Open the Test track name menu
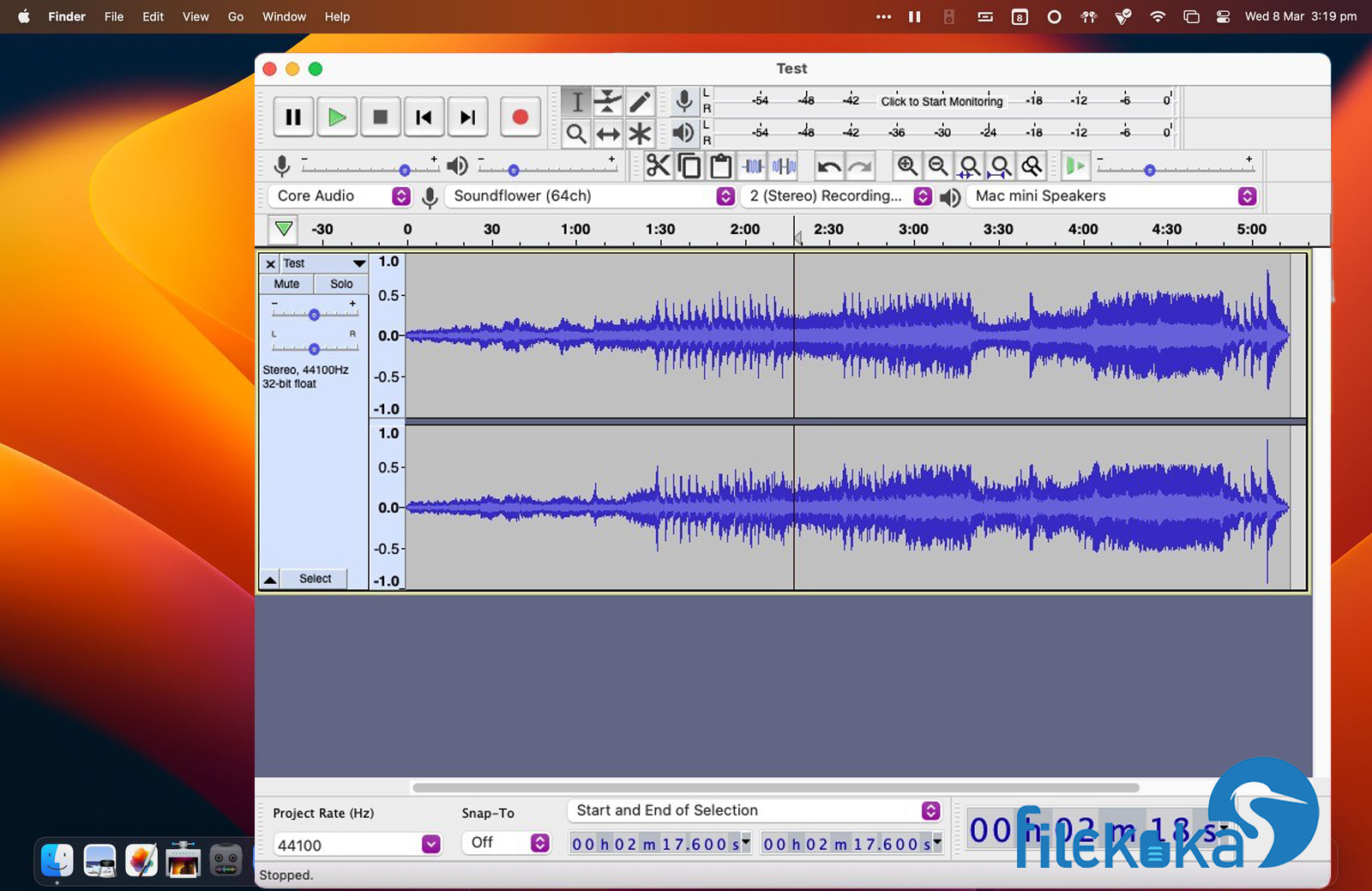This screenshot has height=891, width=1372. (x=324, y=263)
